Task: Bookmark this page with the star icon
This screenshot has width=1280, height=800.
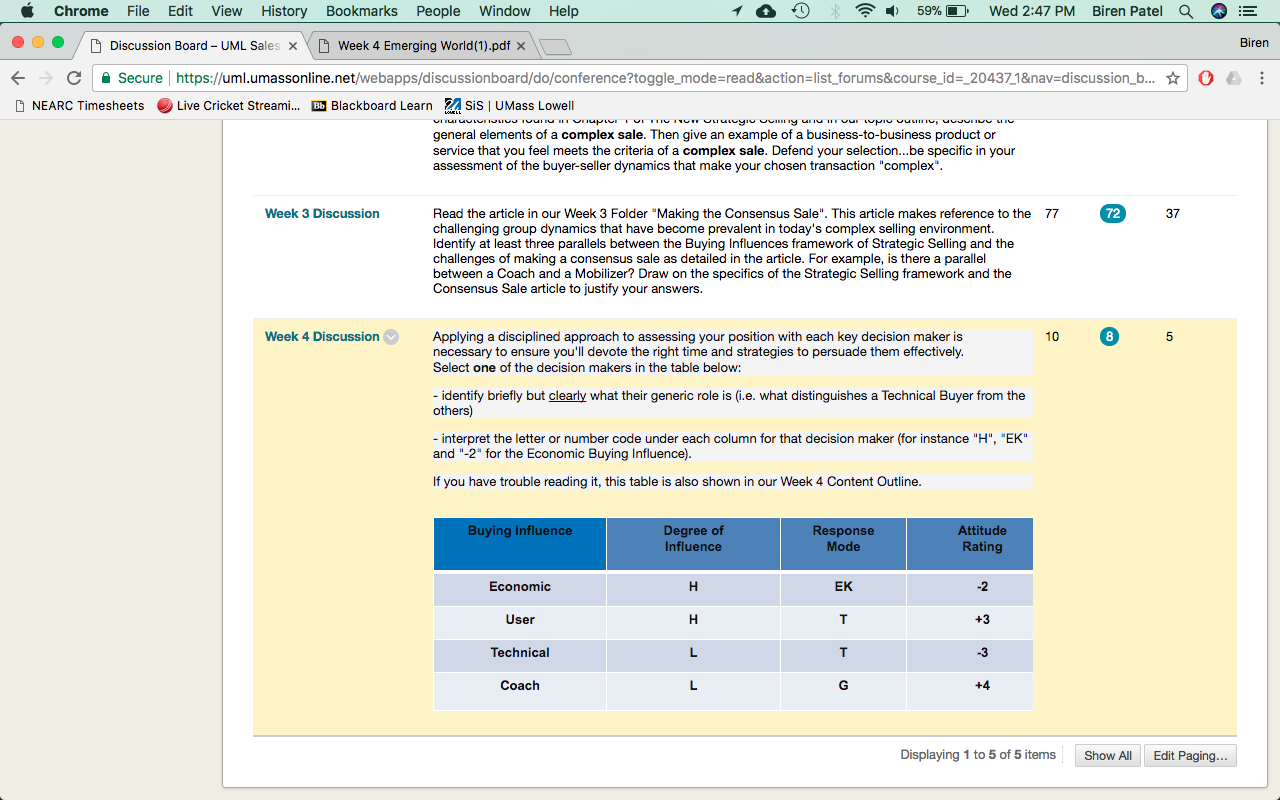Action: click(1173, 78)
